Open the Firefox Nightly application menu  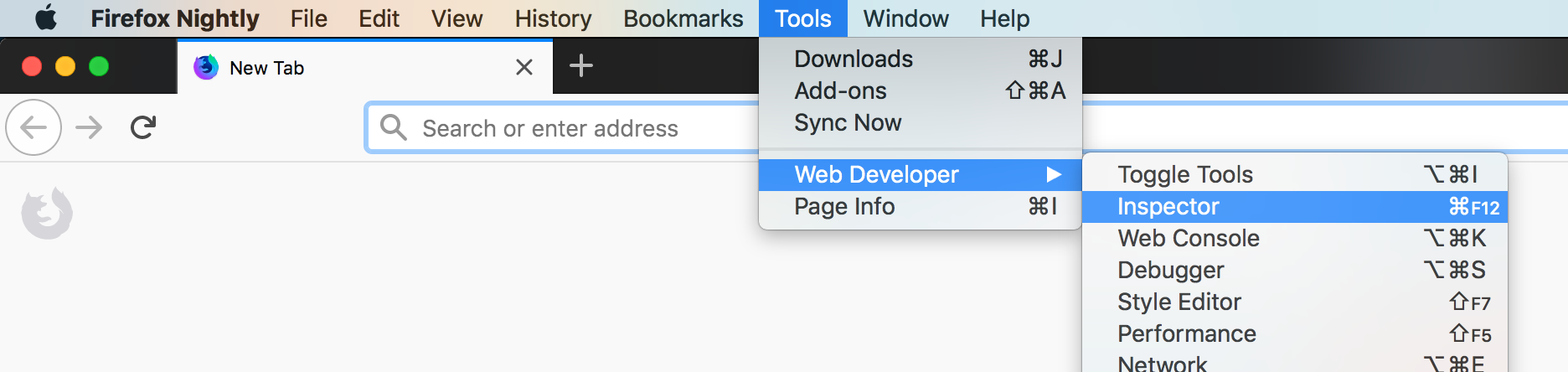174,18
